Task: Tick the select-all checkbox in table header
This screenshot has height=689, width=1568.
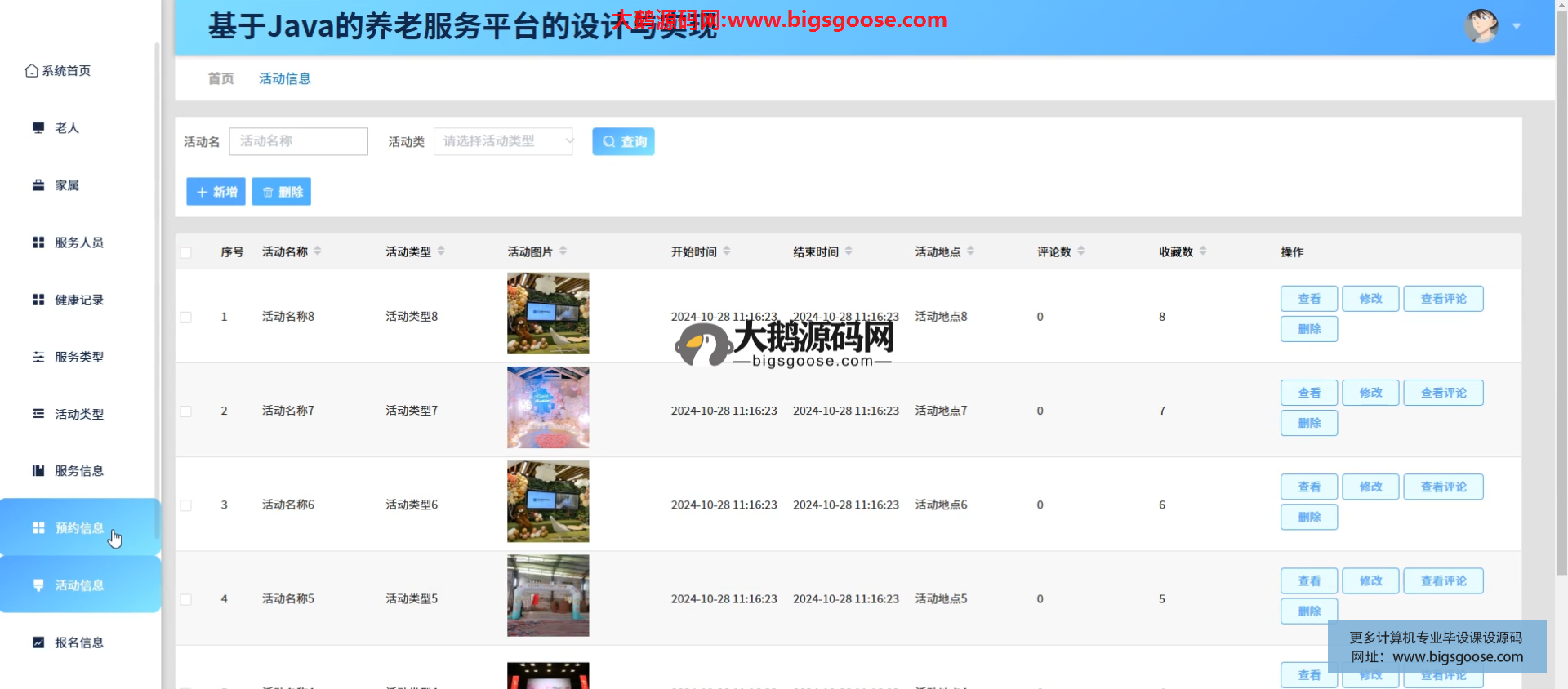Action: 186,252
